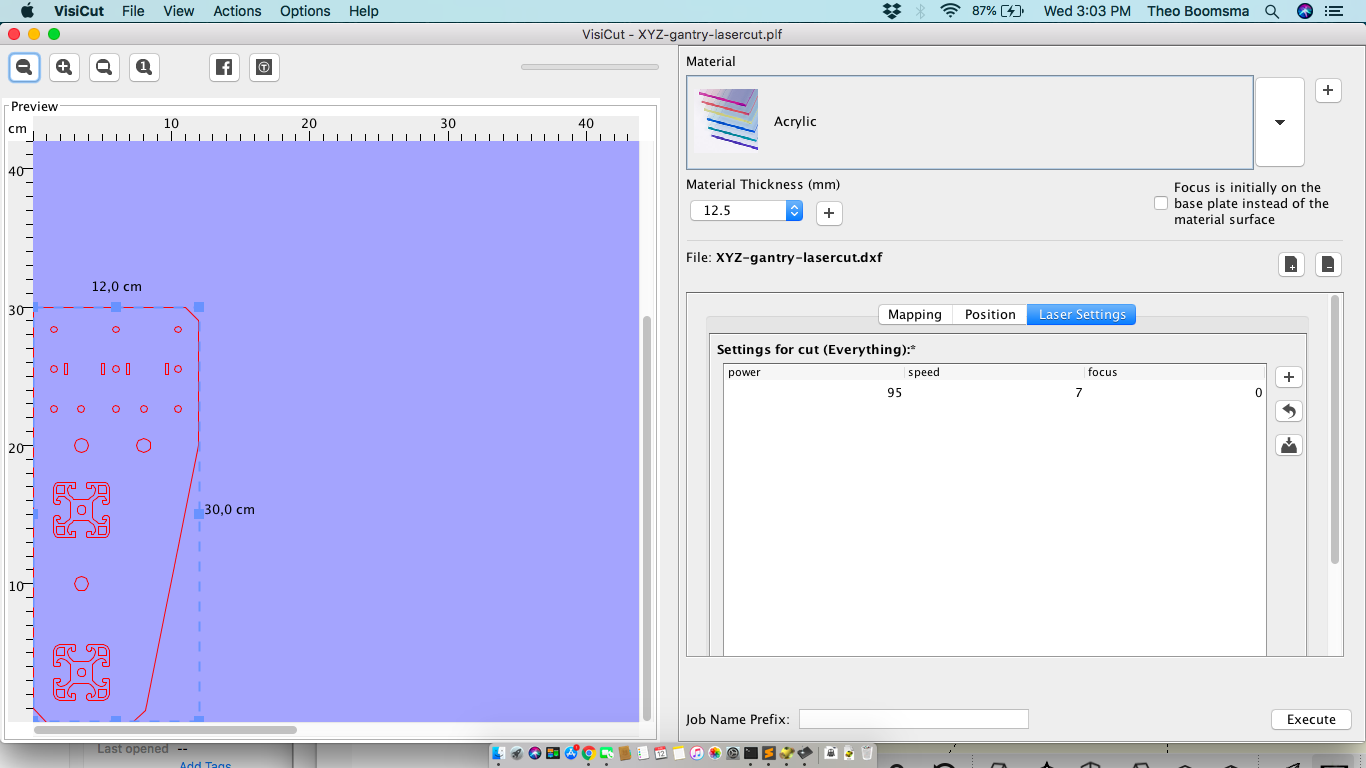The width and height of the screenshot is (1366, 768).
Task: Add a new material thickness value
Action: pyautogui.click(x=829, y=212)
